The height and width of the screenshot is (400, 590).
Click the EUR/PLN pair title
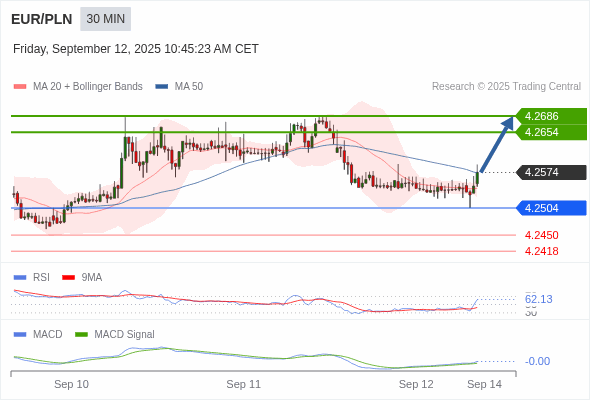[x=42, y=19]
